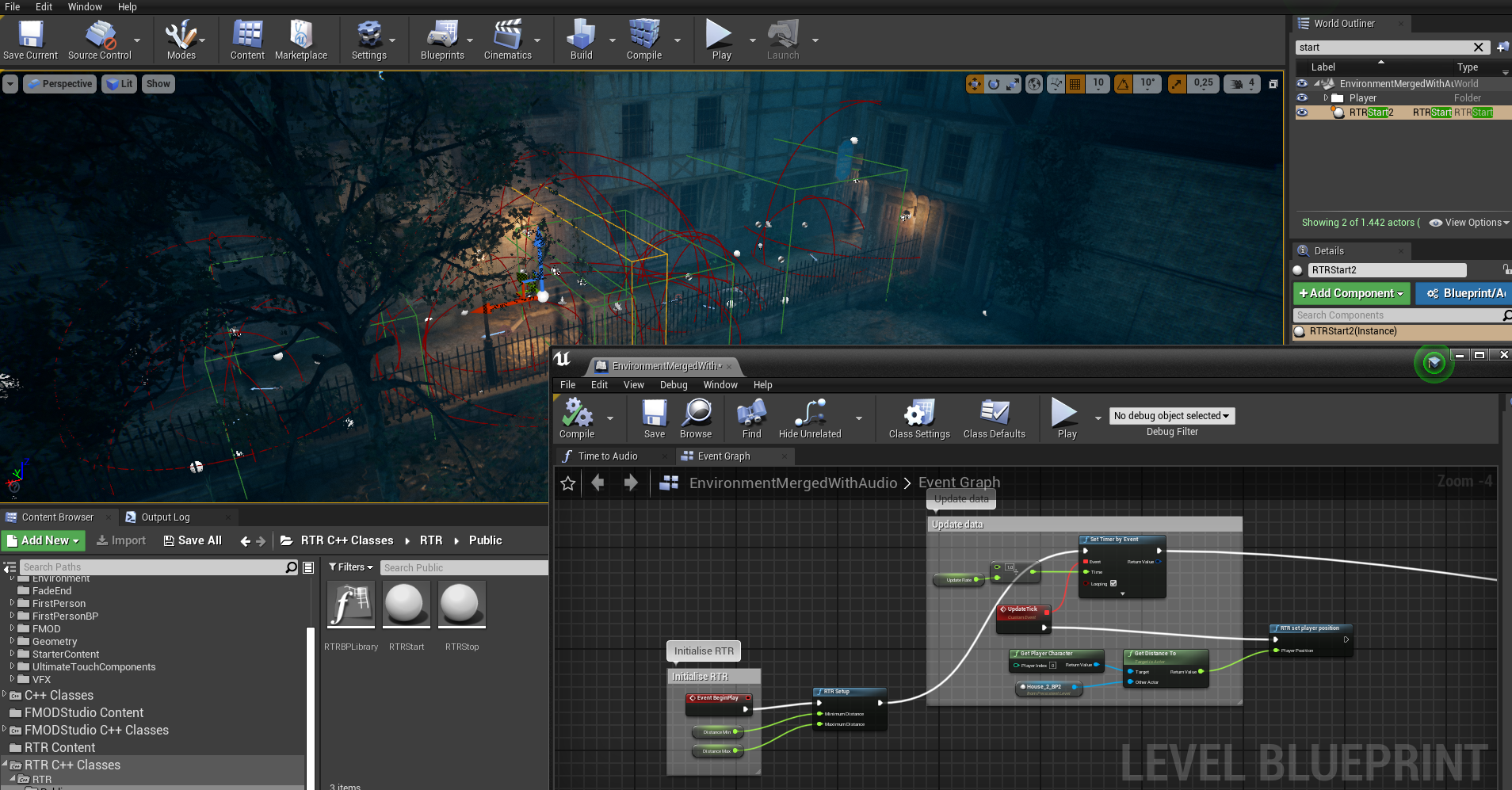Click Compile in the Level Blueprint toolbar
The width and height of the screenshot is (1512, 790).
pyautogui.click(x=577, y=418)
